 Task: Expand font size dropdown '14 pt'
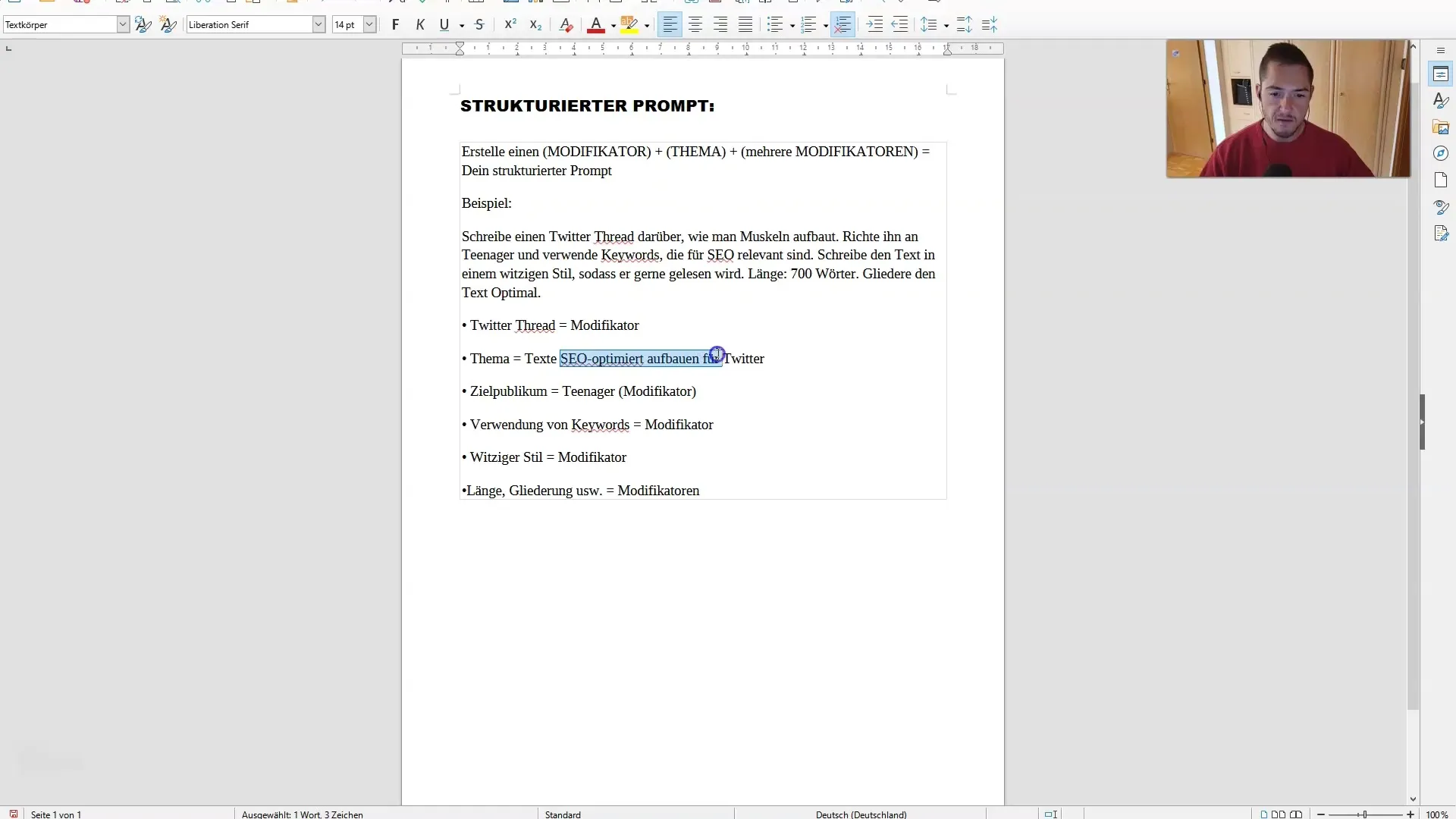370,24
